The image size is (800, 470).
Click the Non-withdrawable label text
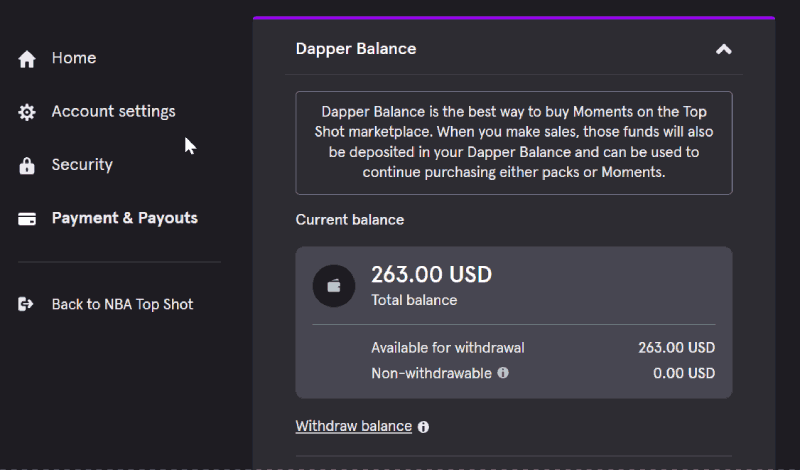coord(431,373)
